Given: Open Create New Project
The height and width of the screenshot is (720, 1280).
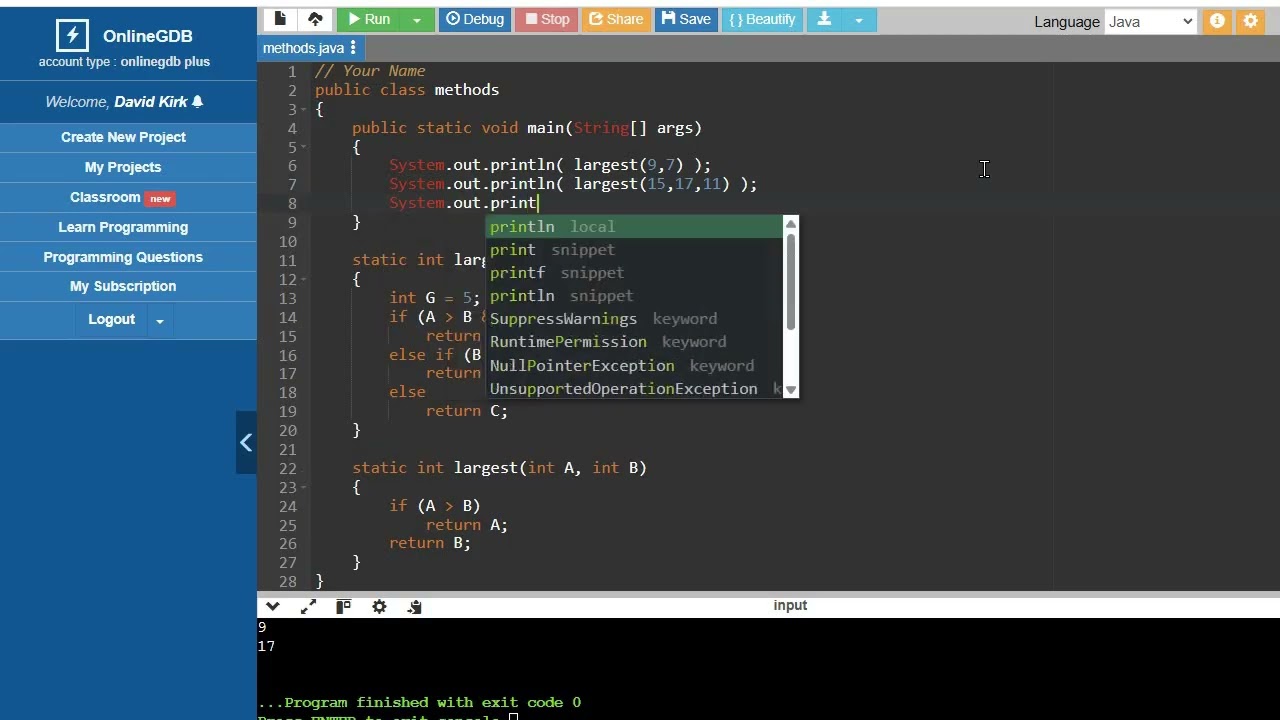Looking at the screenshot, I should pos(123,137).
